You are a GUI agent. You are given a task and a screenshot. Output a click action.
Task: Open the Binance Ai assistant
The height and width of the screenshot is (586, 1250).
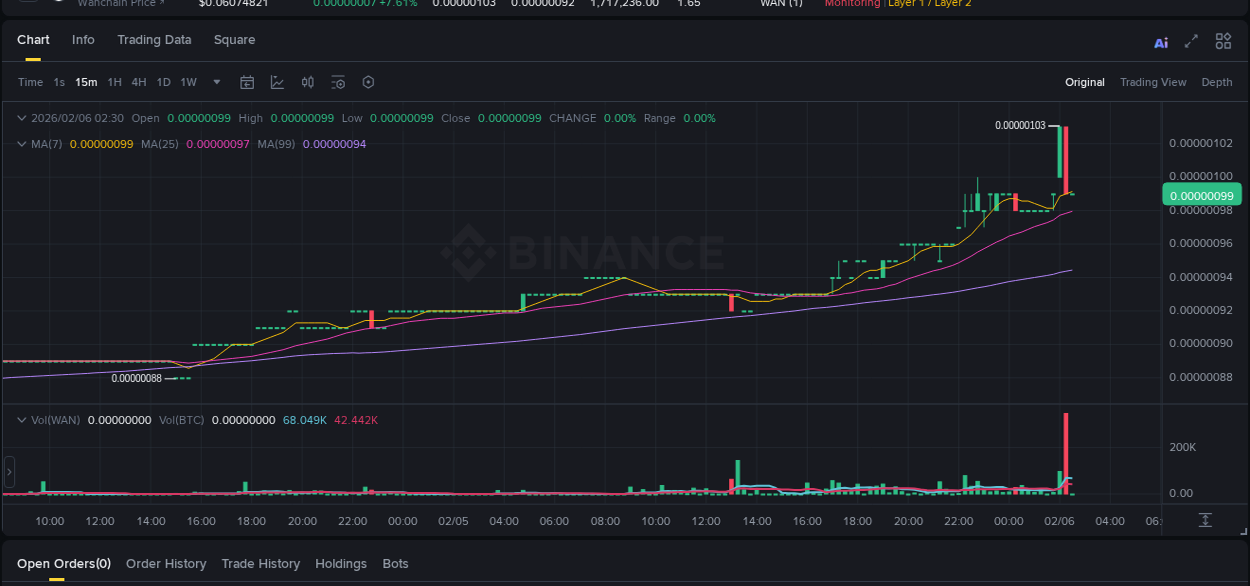coord(1161,42)
